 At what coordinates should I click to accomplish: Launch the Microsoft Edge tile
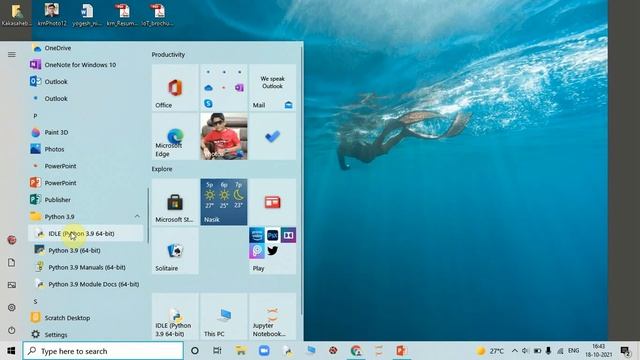pyautogui.click(x=175, y=136)
